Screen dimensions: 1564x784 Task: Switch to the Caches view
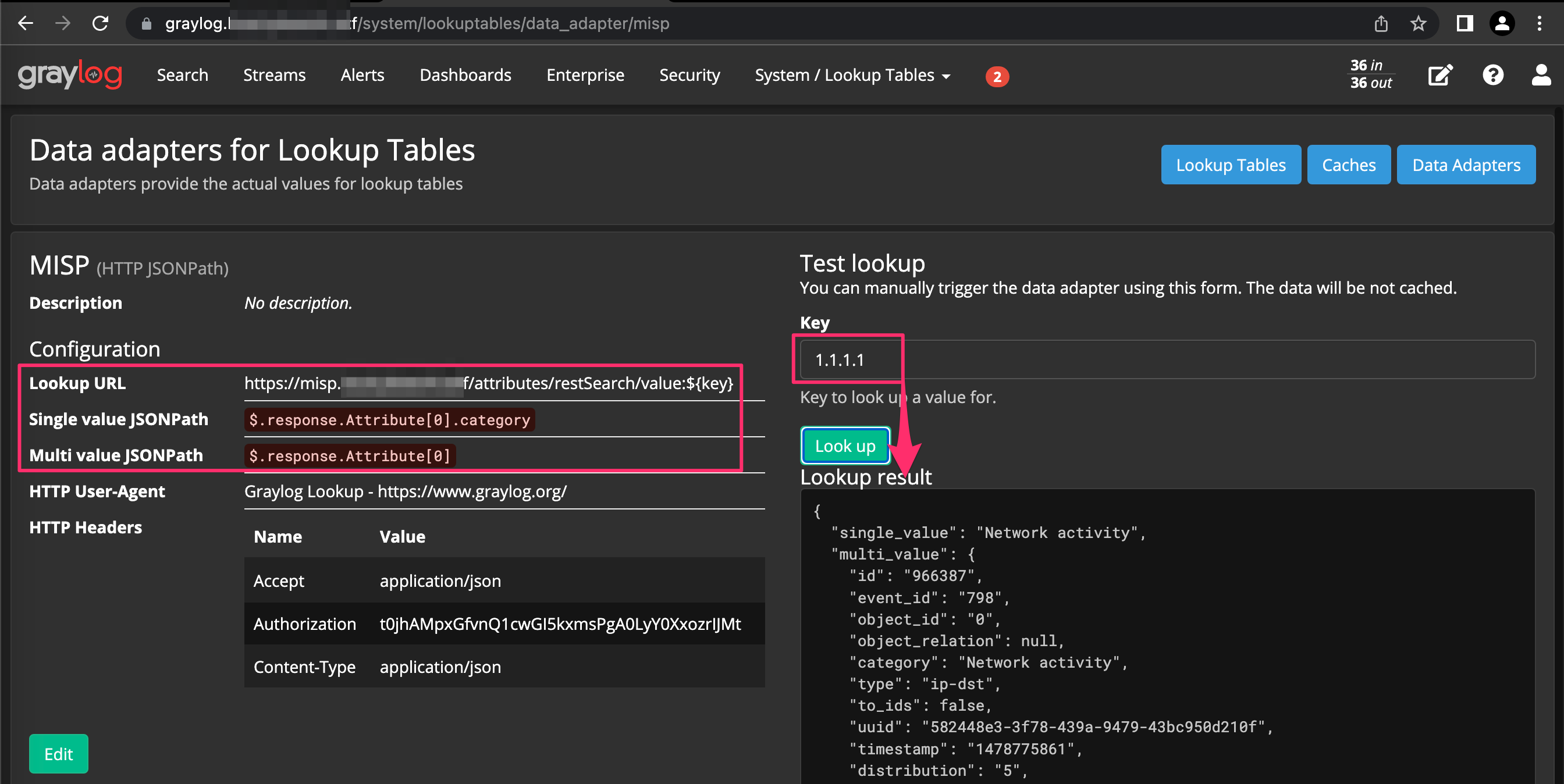[x=1349, y=165]
